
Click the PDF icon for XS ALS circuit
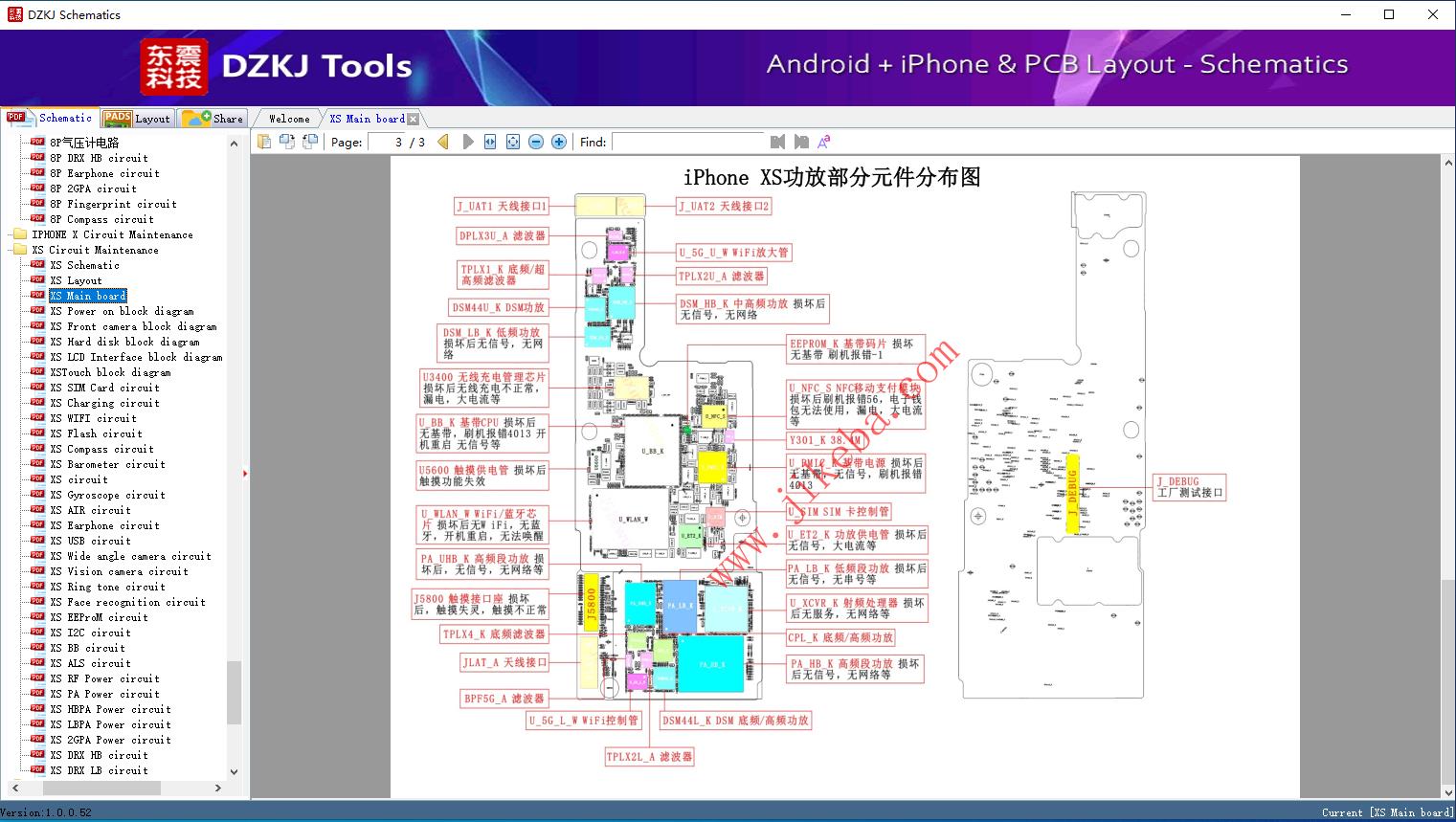pyautogui.click(x=37, y=663)
